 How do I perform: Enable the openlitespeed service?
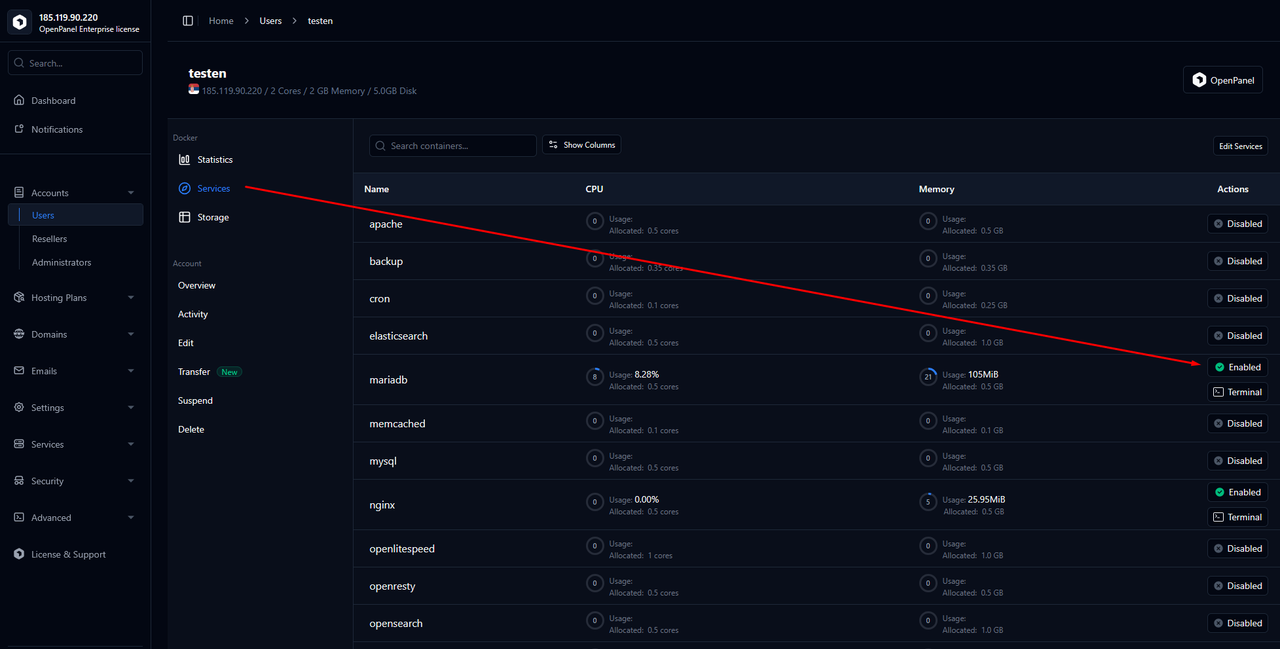point(1237,549)
